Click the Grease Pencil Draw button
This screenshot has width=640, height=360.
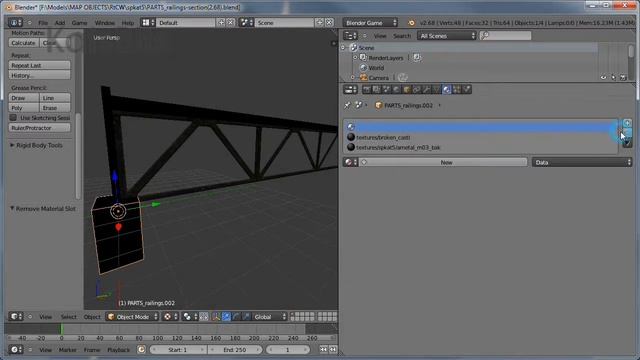click(x=24, y=98)
